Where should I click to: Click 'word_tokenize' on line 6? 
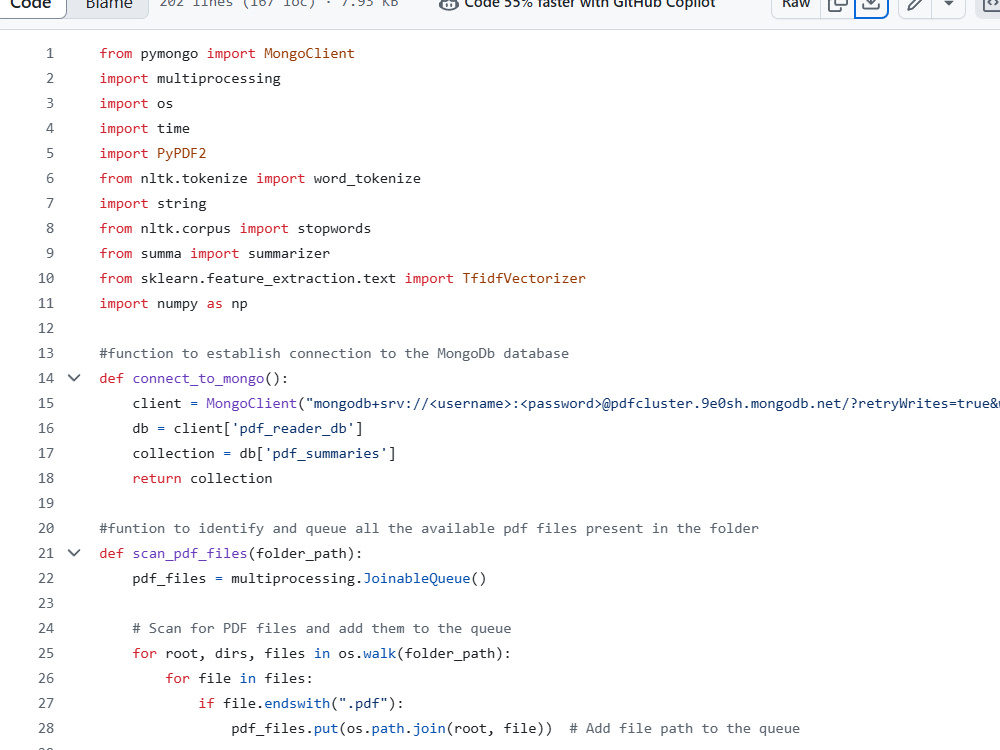367,179
